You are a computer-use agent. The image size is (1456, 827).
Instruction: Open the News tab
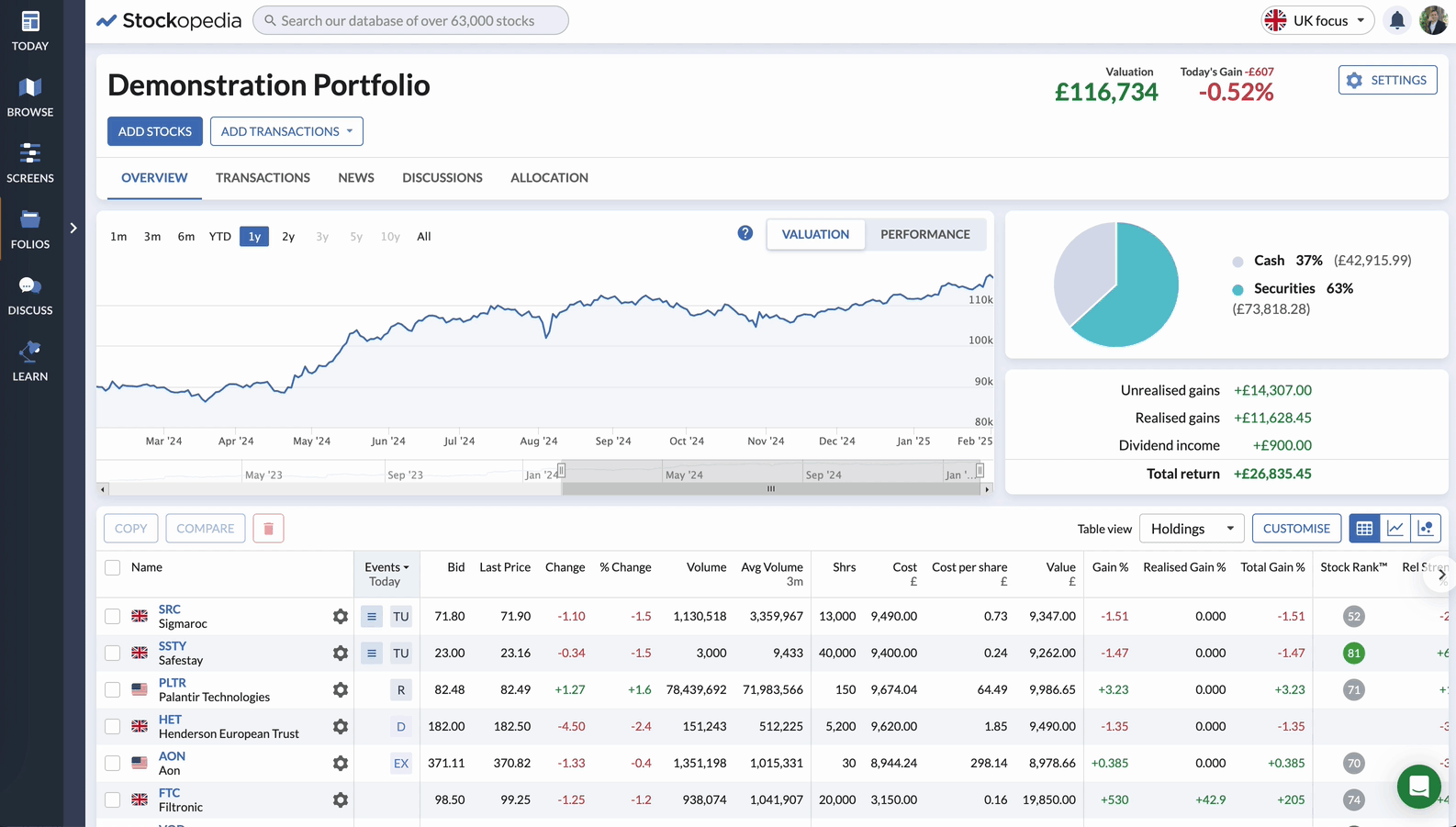tap(356, 178)
